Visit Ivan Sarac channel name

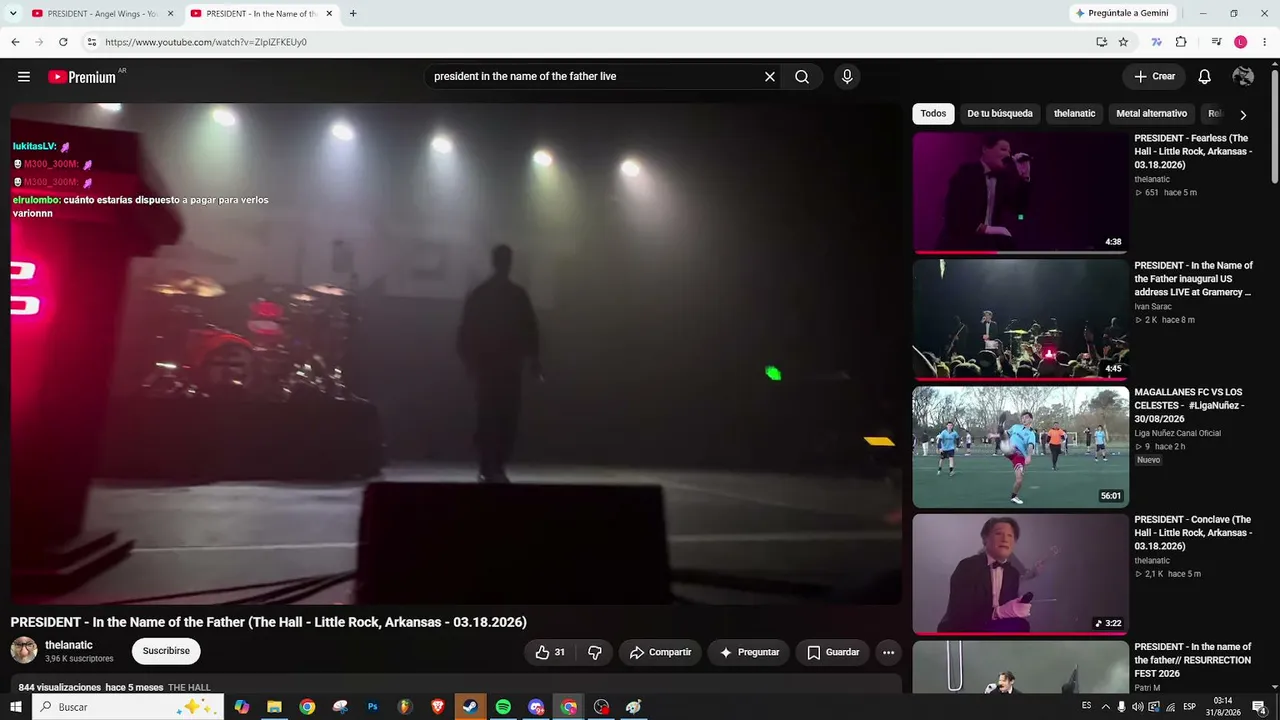pyautogui.click(x=1153, y=307)
